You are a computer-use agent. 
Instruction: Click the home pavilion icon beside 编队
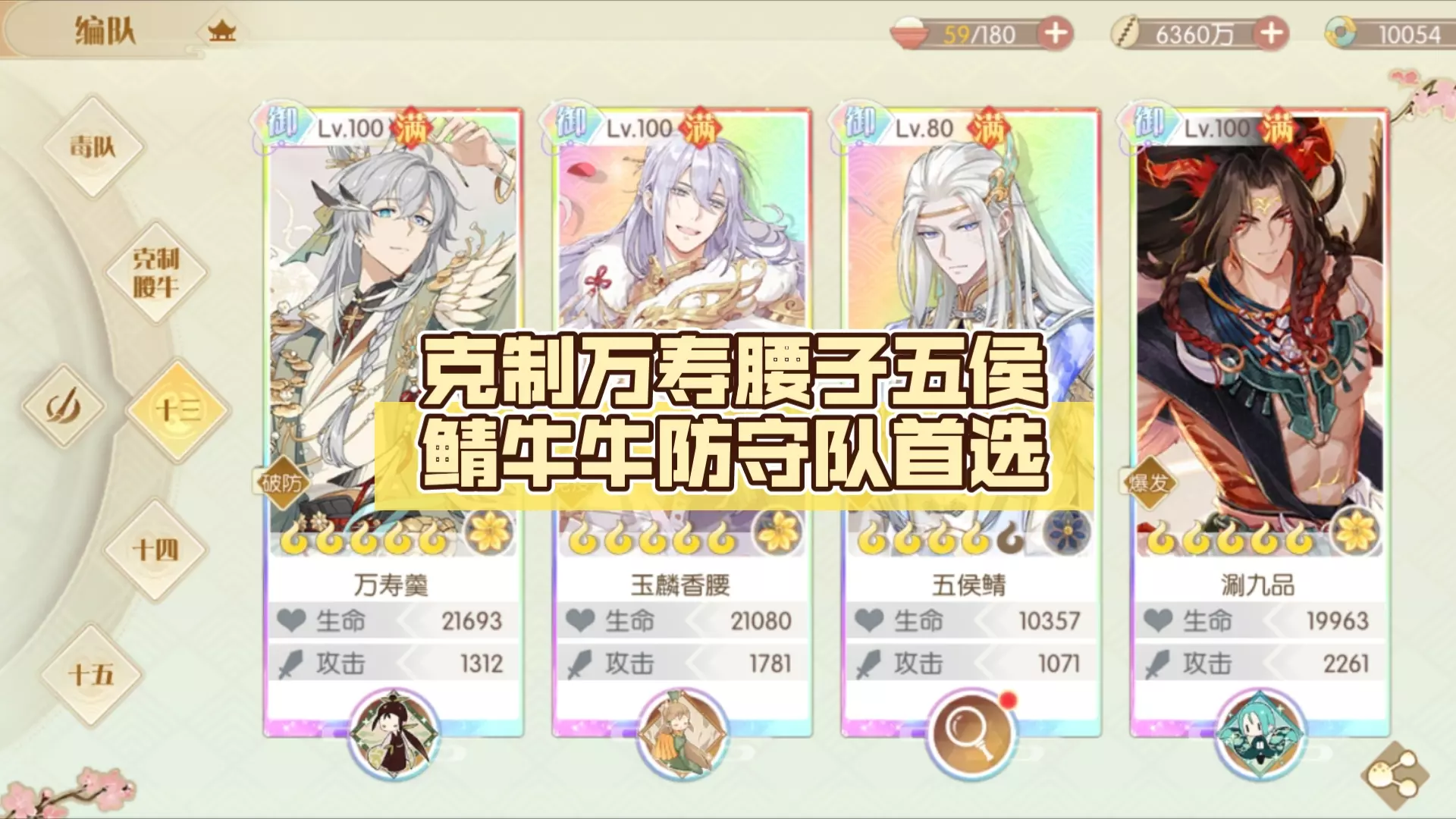[x=222, y=32]
